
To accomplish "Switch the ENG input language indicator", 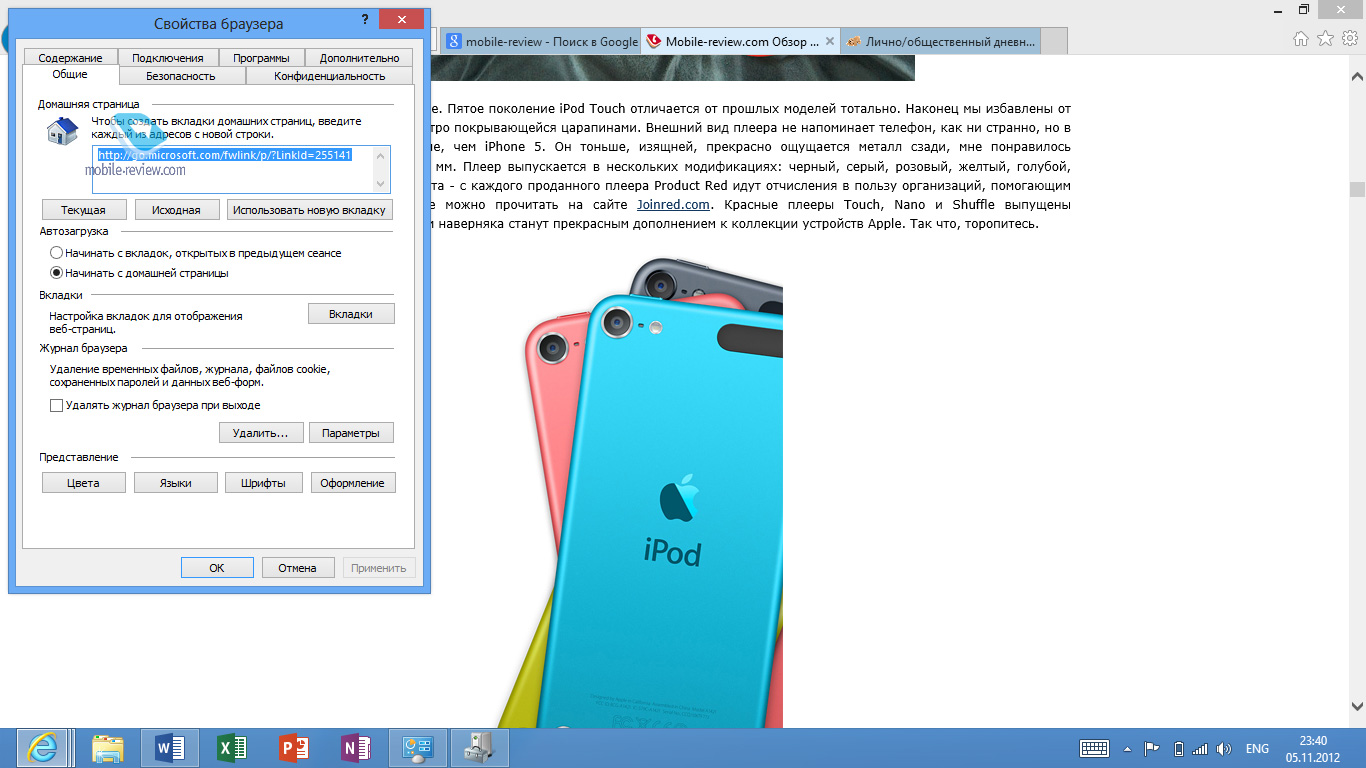I will pos(1257,749).
